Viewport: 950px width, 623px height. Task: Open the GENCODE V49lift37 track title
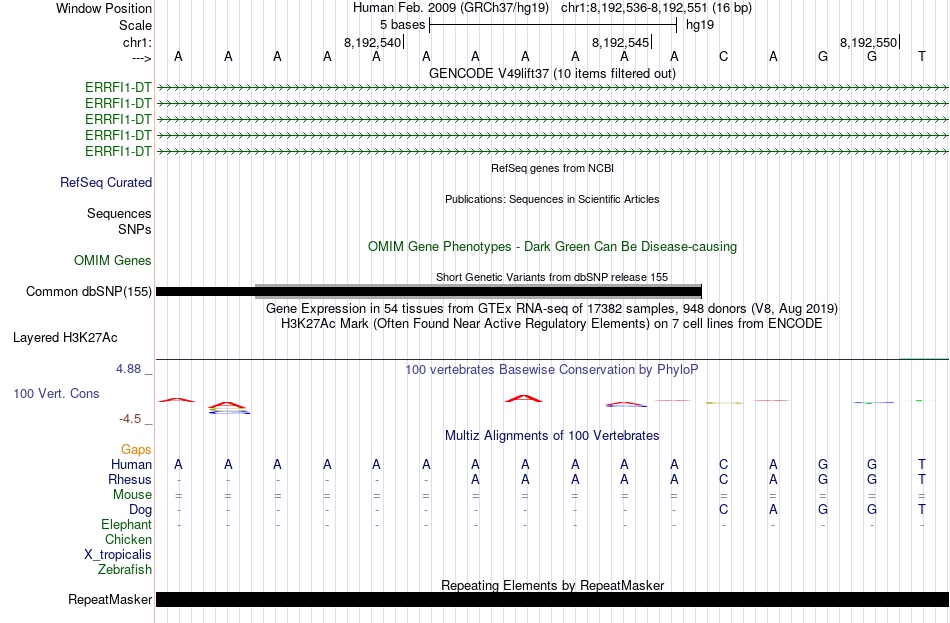point(552,73)
